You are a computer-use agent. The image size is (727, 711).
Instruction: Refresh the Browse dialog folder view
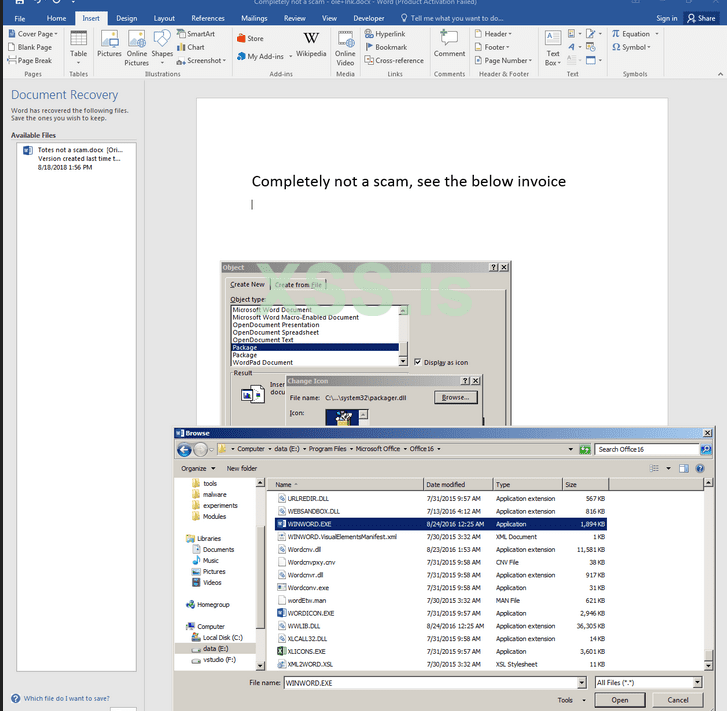tap(585, 449)
